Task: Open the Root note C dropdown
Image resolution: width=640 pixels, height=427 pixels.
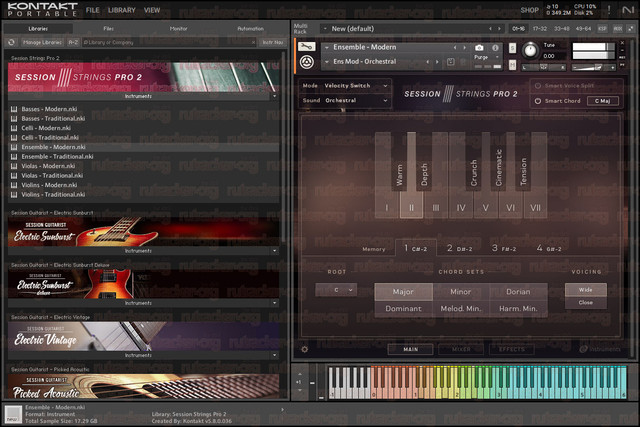Action: tap(336, 290)
